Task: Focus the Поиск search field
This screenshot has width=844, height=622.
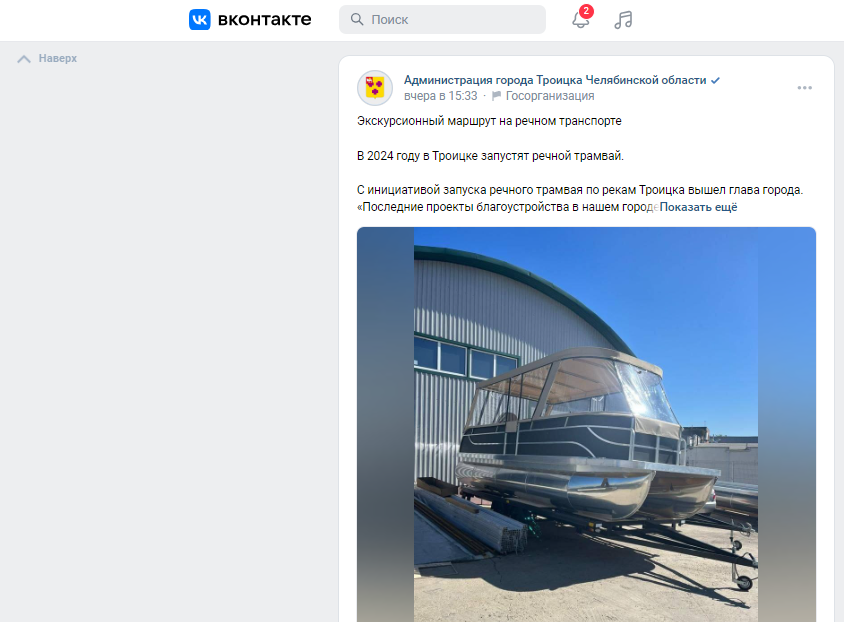Action: [442, 19]
